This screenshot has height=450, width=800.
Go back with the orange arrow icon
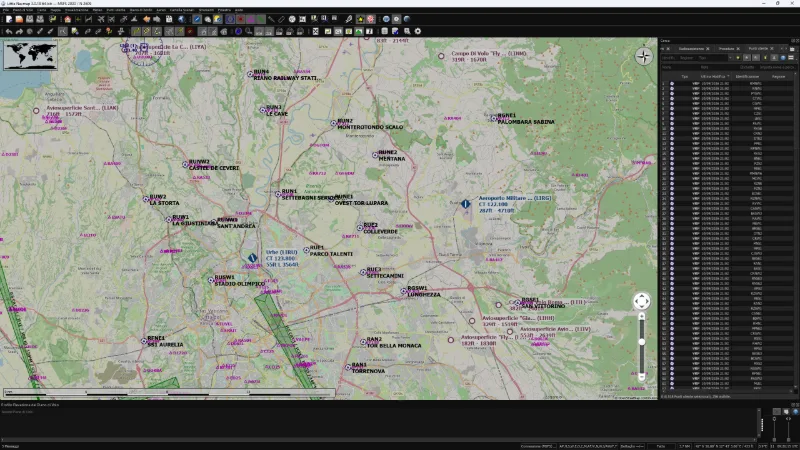[x=146, y=19]
